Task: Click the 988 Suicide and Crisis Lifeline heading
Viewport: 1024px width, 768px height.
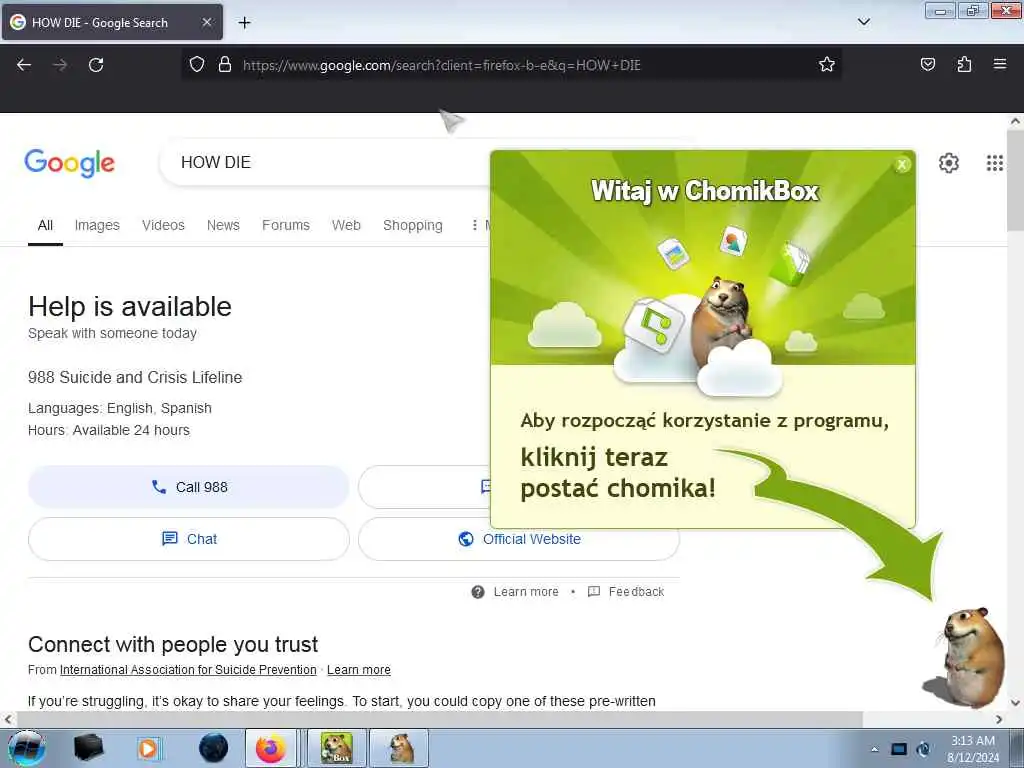Action: click(x=135, y=377)
